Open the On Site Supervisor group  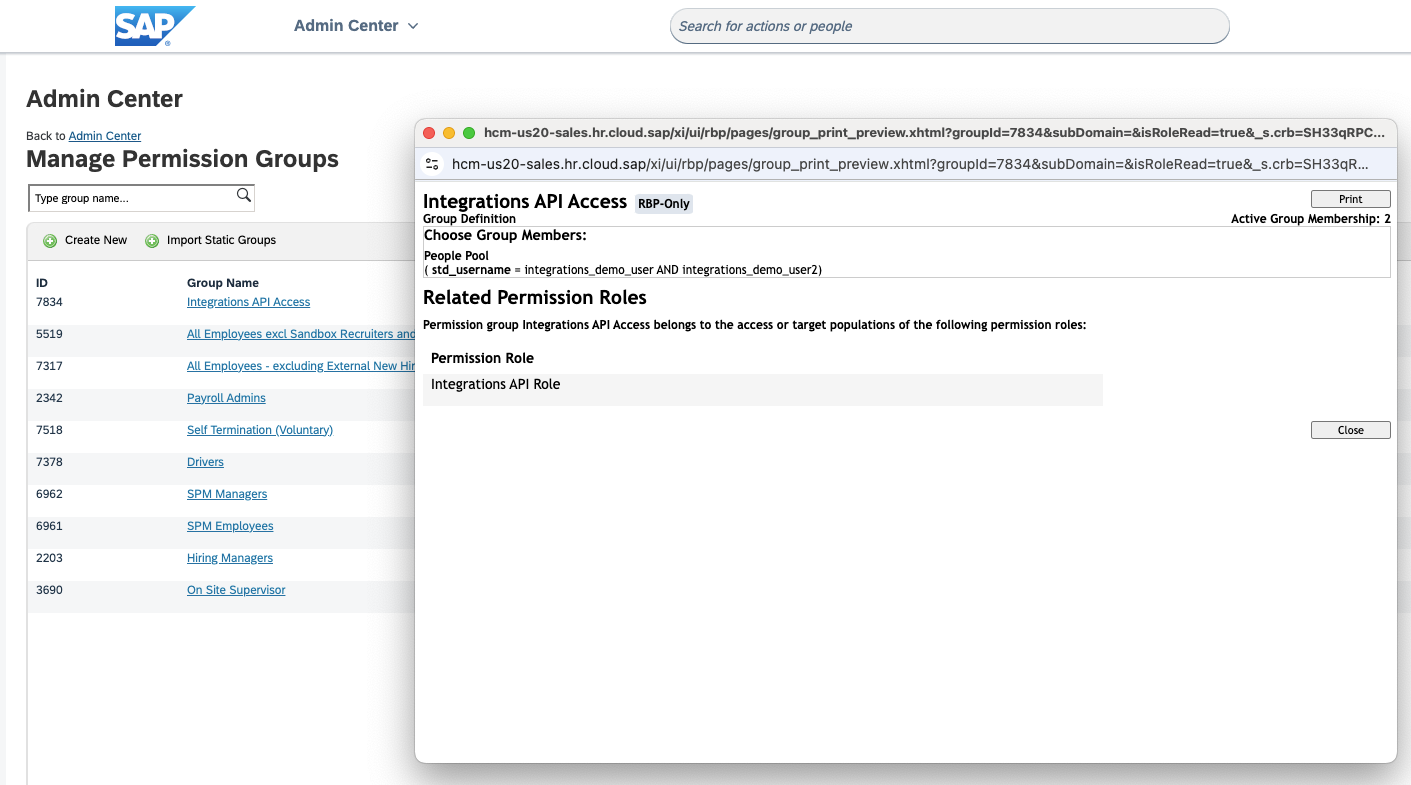pyautogui.click(x=236, y=590)
